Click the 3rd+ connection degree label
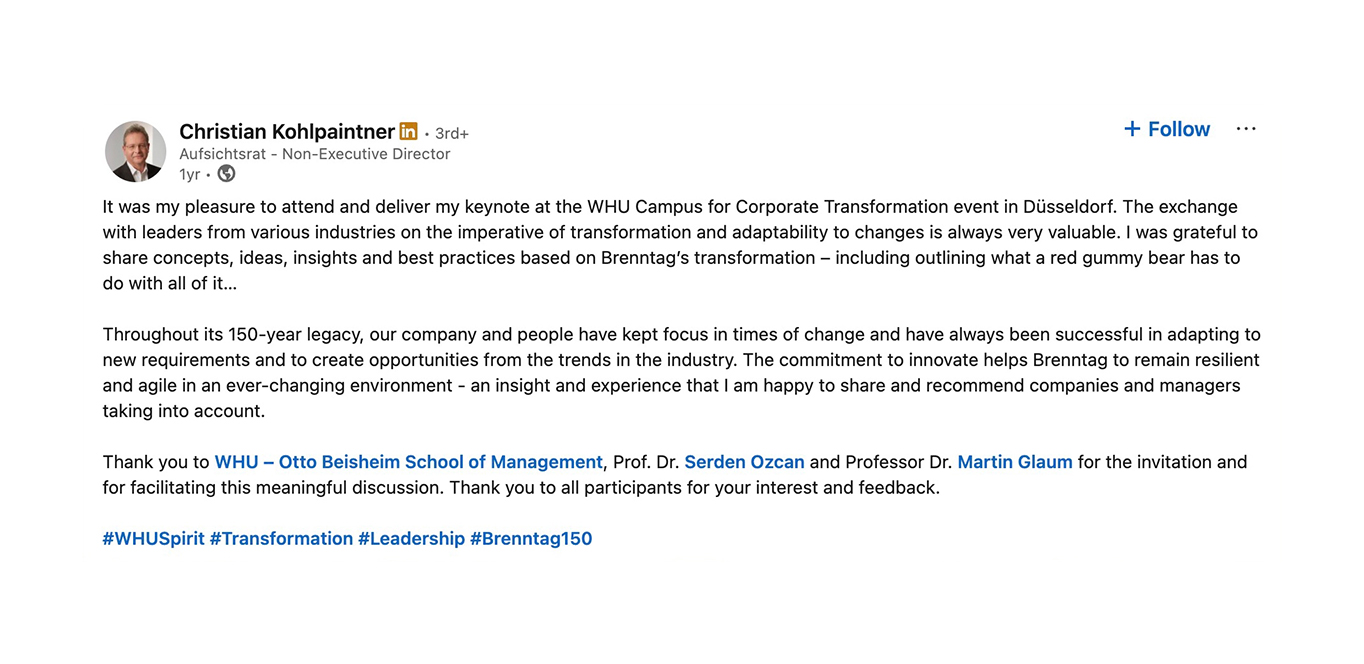 (x=452, y=134)
